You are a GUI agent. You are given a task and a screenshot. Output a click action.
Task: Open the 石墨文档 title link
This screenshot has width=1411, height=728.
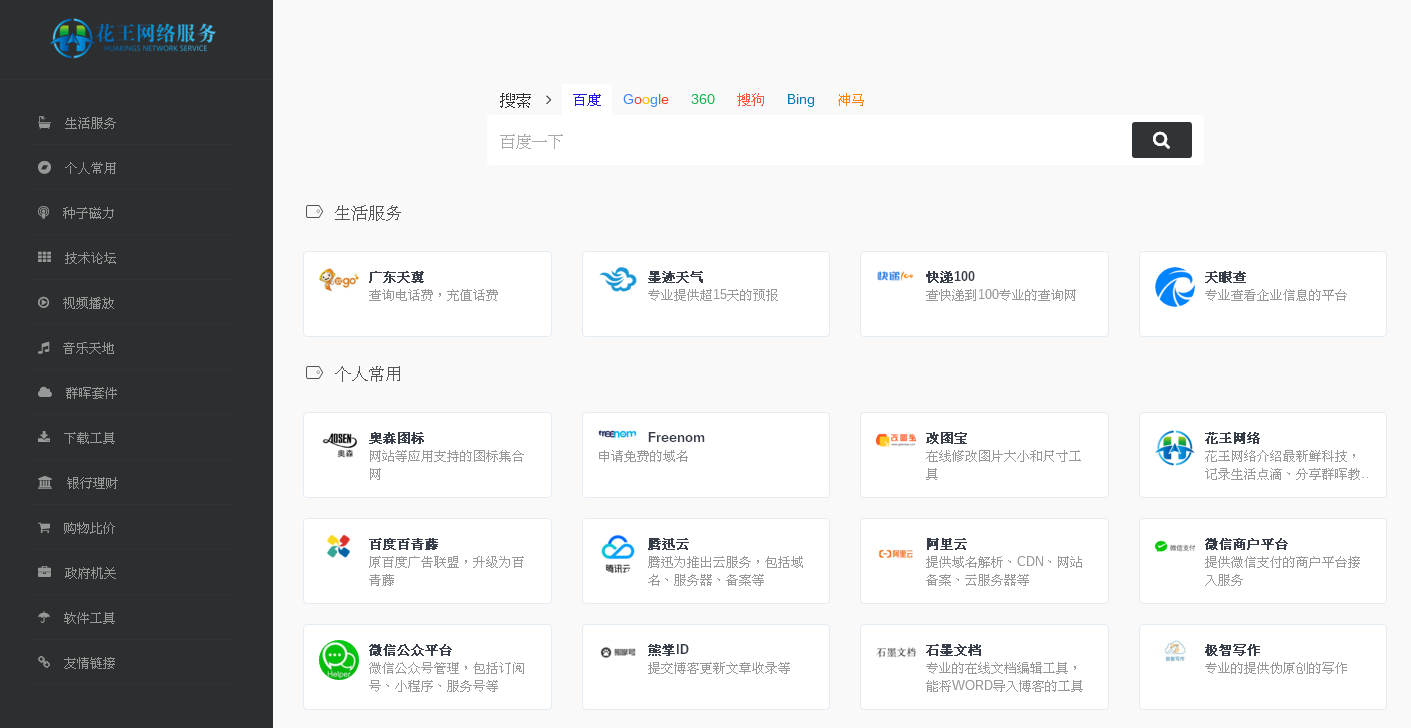coord(954,650)
